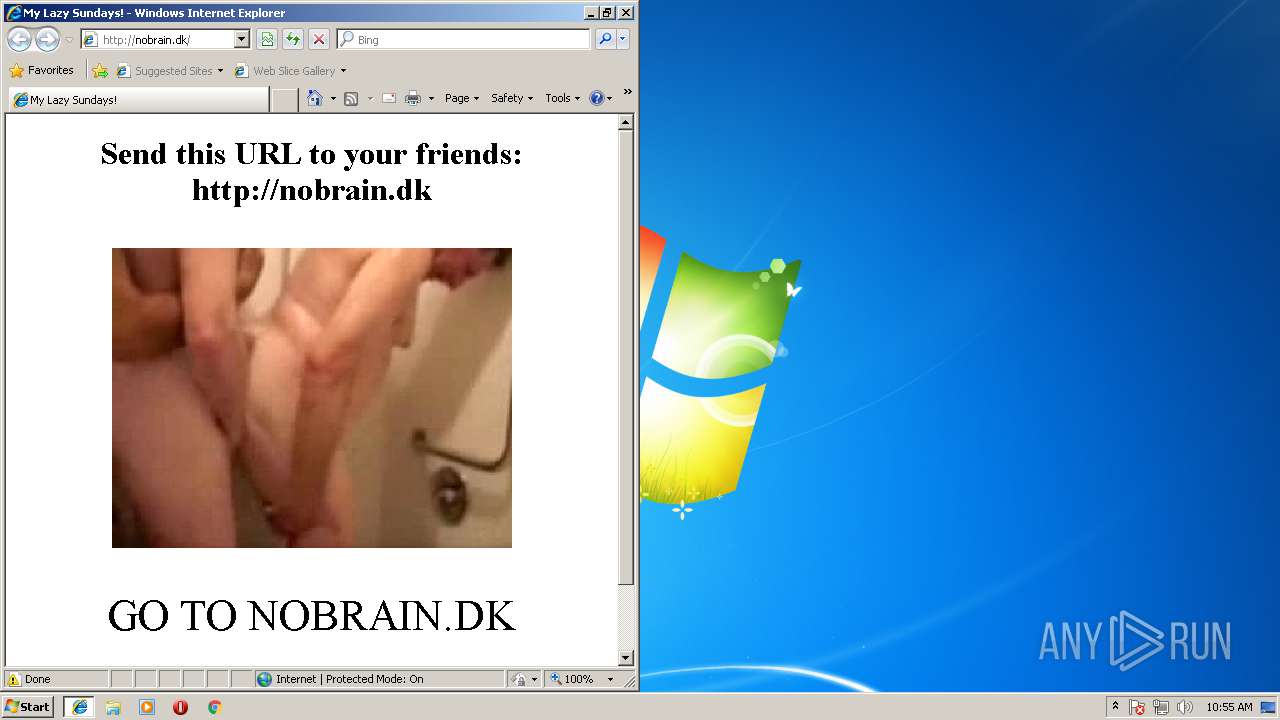
Task: Click the magnifier Search button
Action: pos(605,39)
